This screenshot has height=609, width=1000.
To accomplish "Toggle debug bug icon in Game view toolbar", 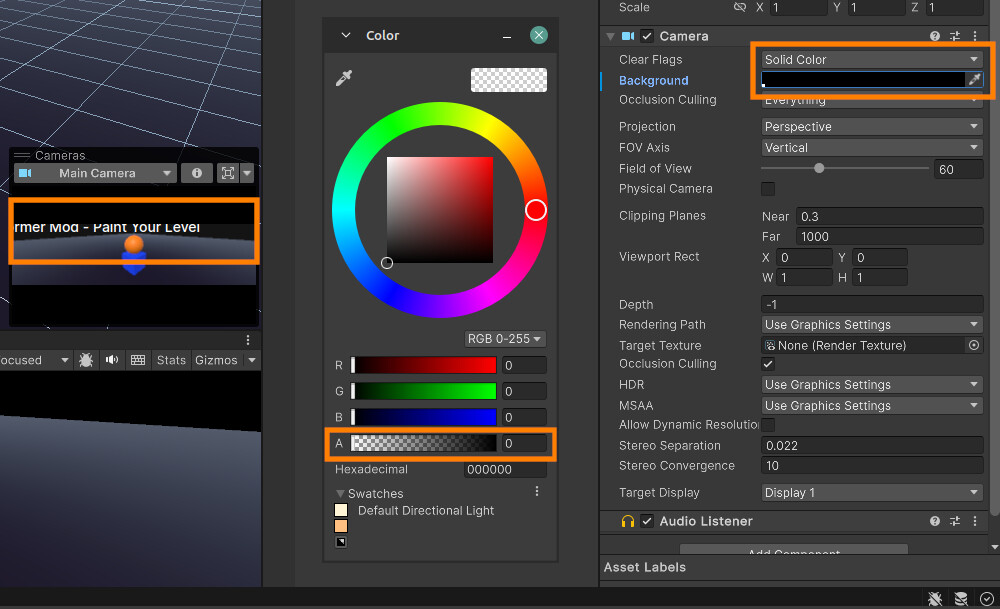I will (86, 360).
